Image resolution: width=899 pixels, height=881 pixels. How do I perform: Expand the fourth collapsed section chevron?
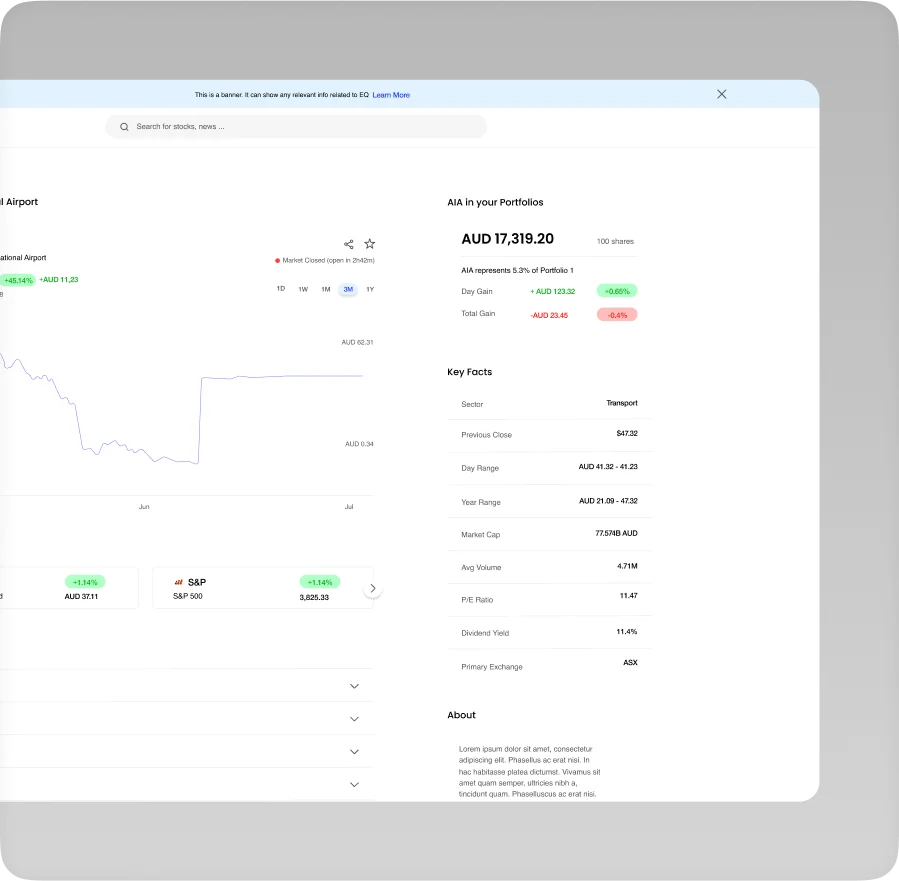tap(354, 784)
